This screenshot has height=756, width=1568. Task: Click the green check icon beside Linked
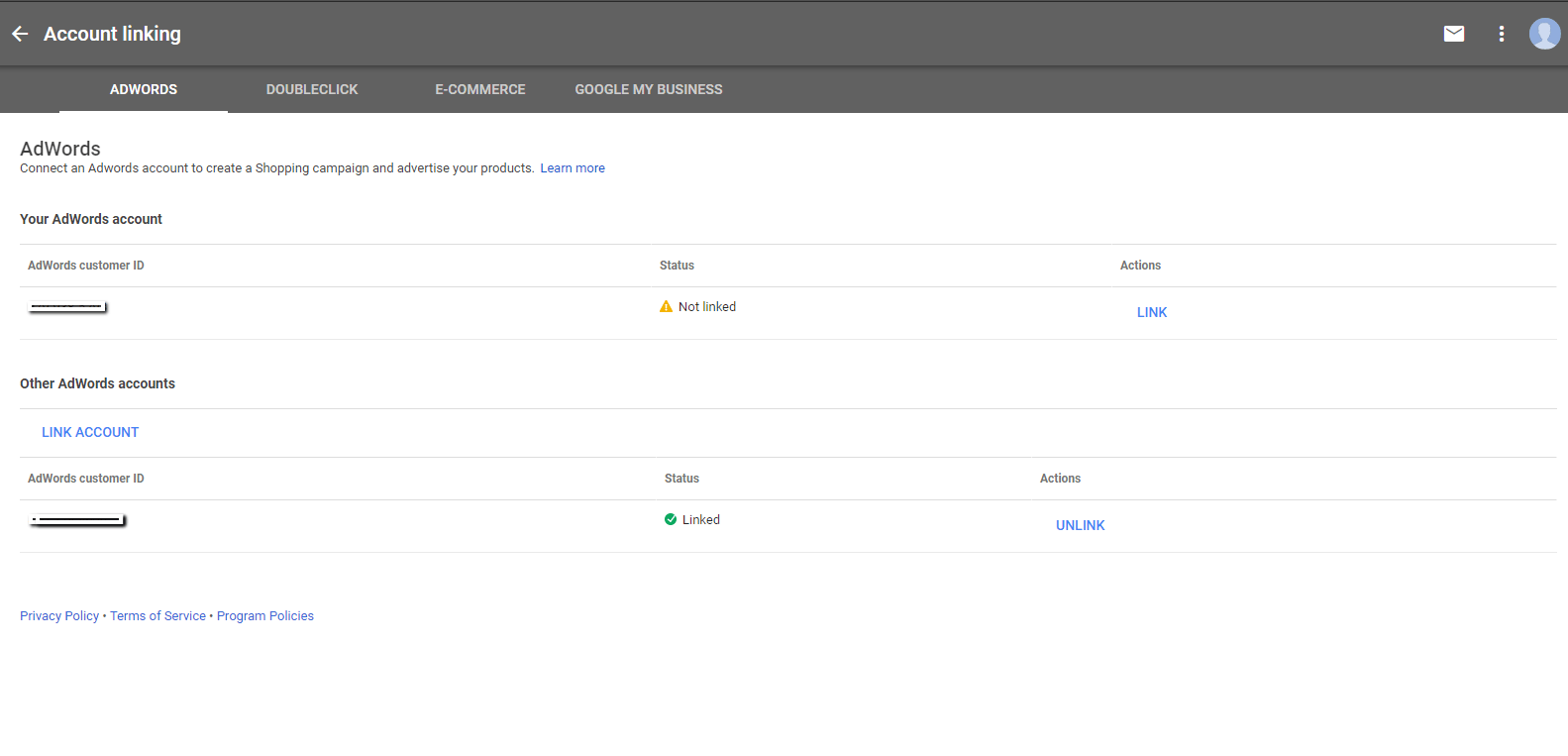[x=671, y=519]
